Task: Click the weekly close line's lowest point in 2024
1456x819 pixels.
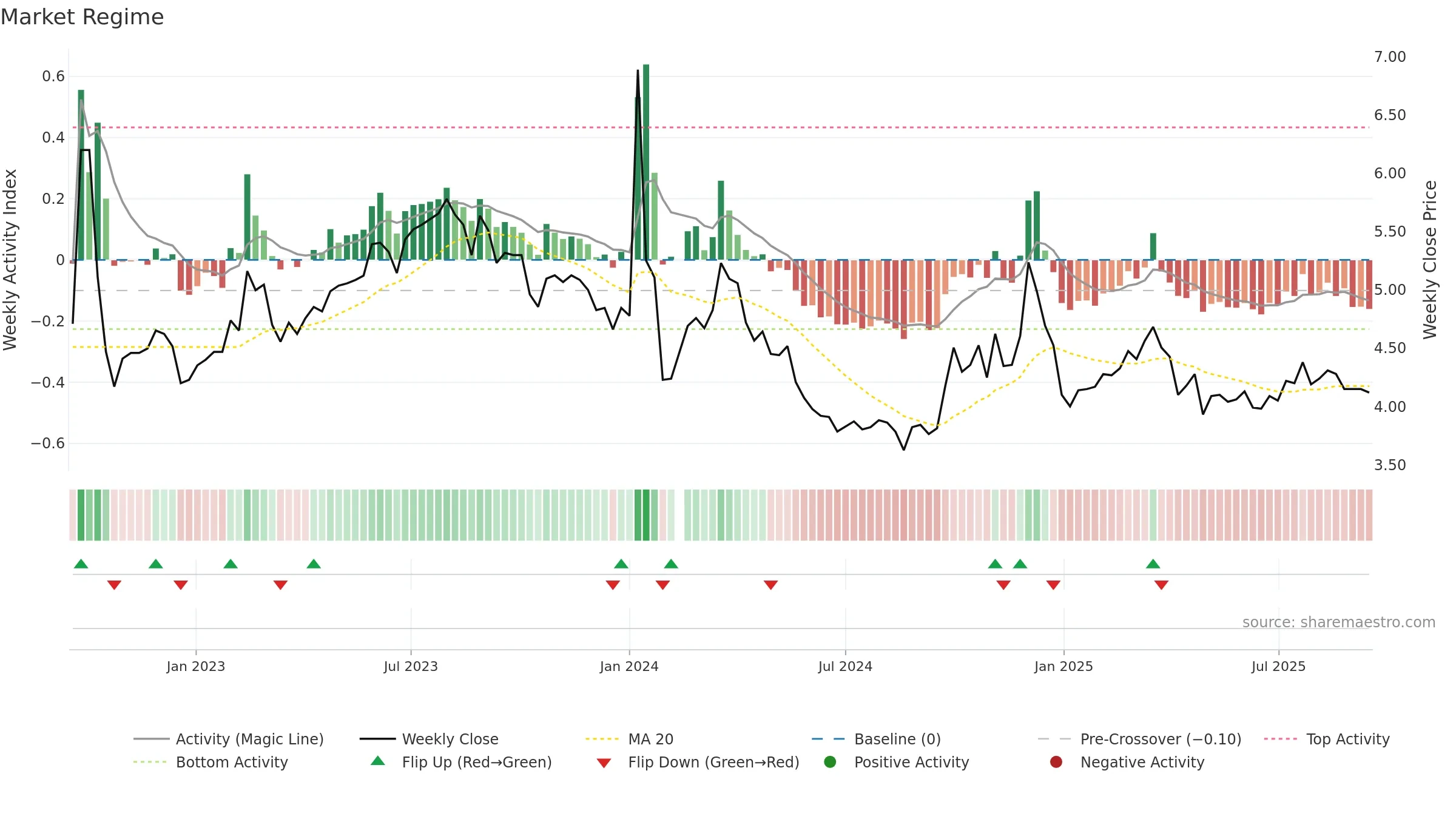Action: click(904, 450)
